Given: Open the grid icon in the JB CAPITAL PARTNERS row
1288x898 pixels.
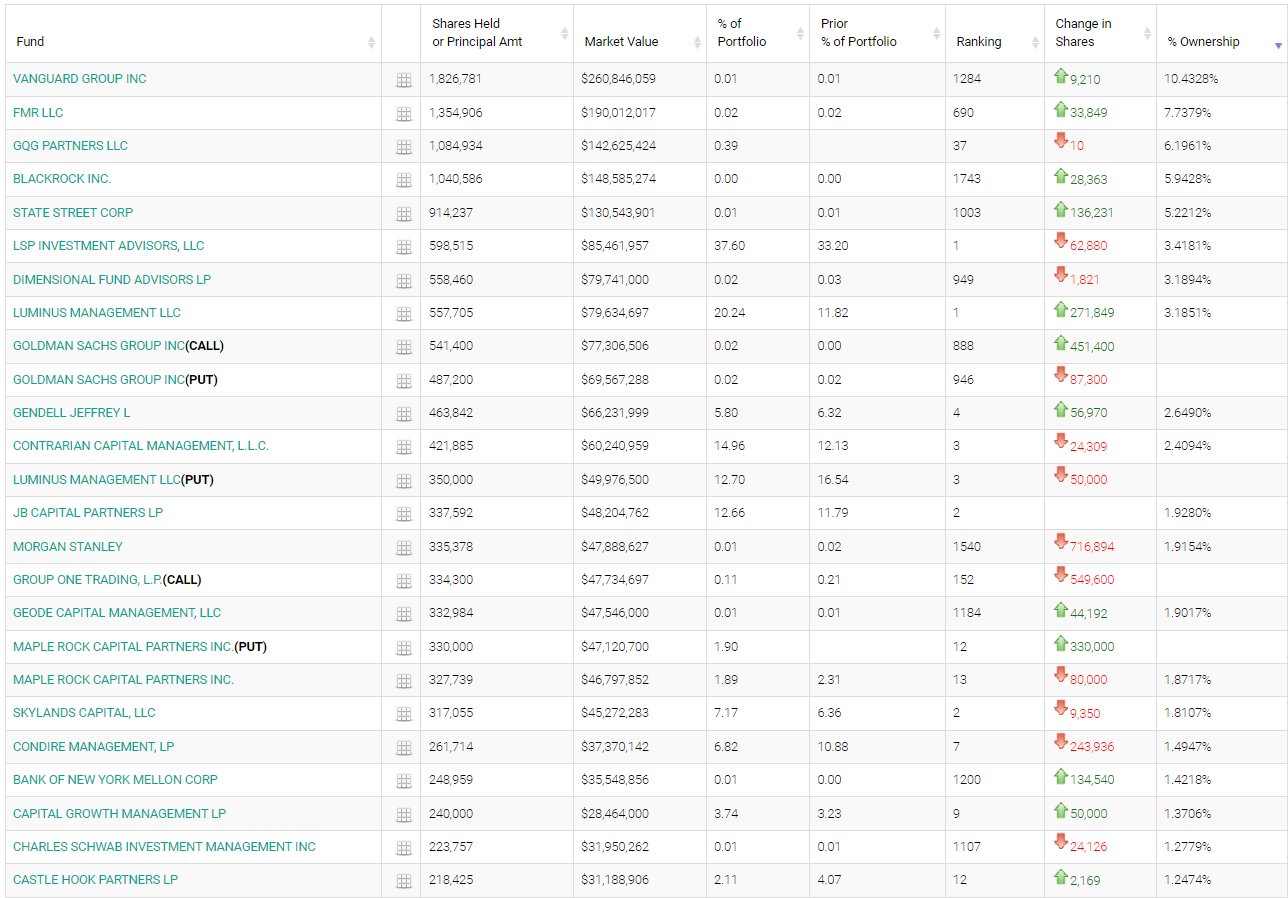Looking at the screenshot, I should 404,514.
